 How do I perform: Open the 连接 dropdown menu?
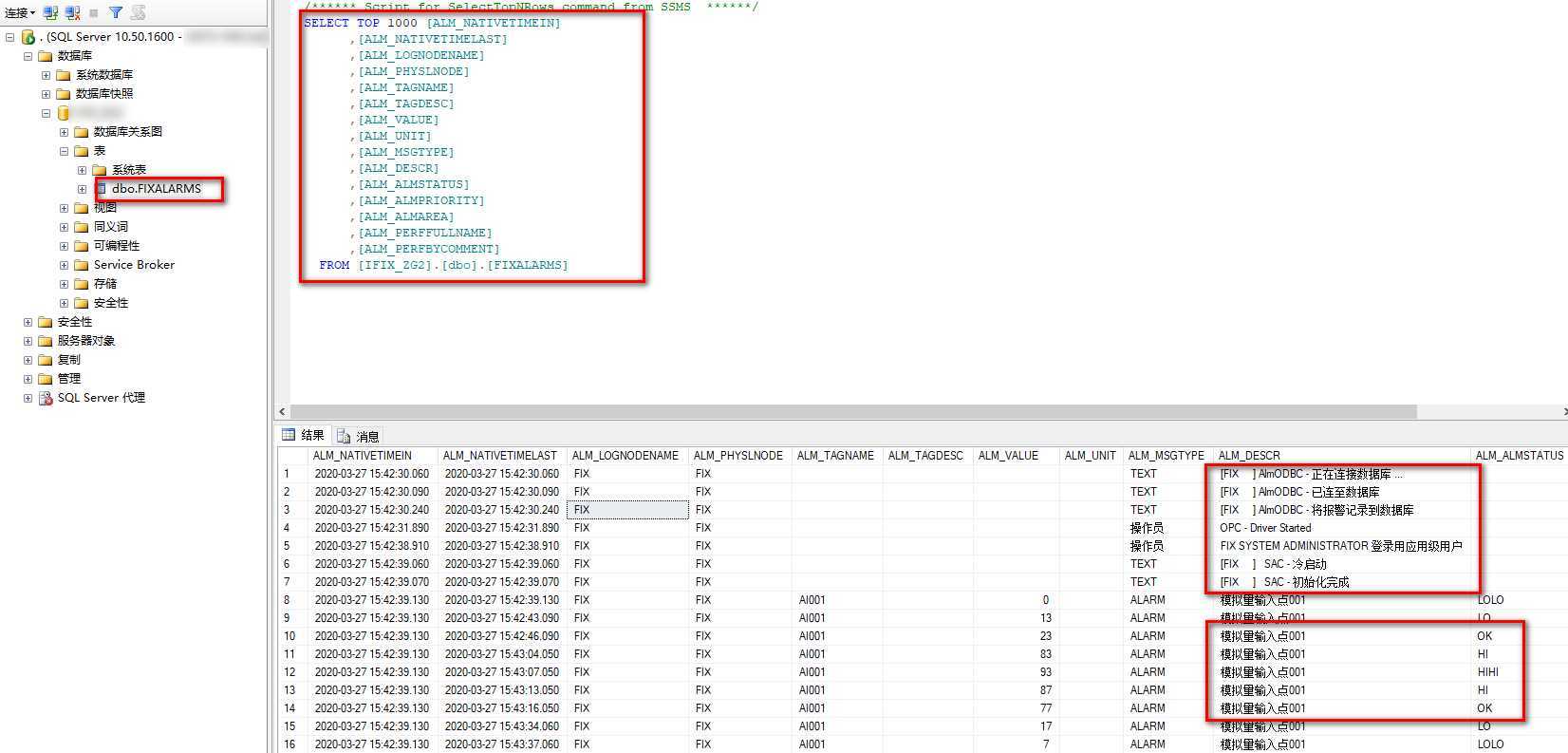click(x=20, y=12)
